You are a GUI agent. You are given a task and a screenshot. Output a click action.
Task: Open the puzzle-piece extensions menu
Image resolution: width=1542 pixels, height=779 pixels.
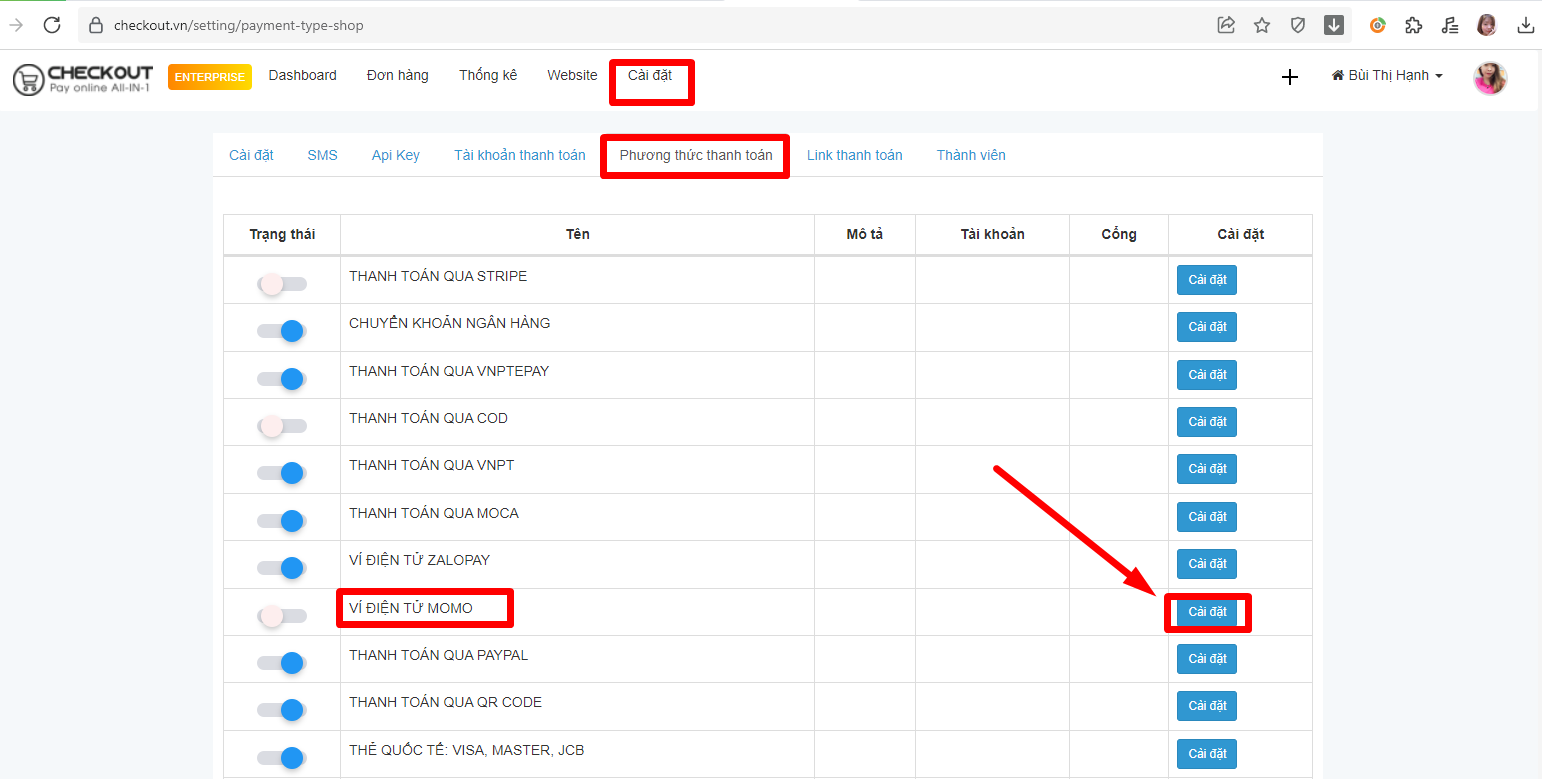(x=1414, y=25)
